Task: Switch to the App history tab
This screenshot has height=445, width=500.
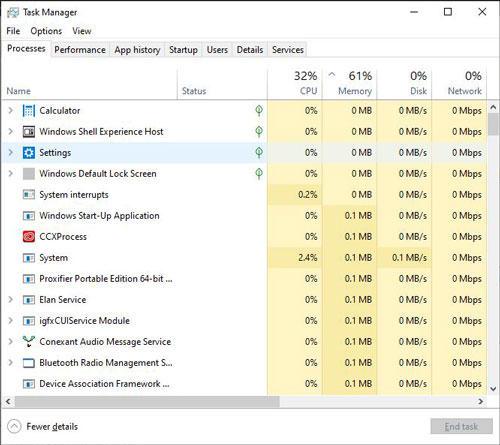Action: click(137, 50)
